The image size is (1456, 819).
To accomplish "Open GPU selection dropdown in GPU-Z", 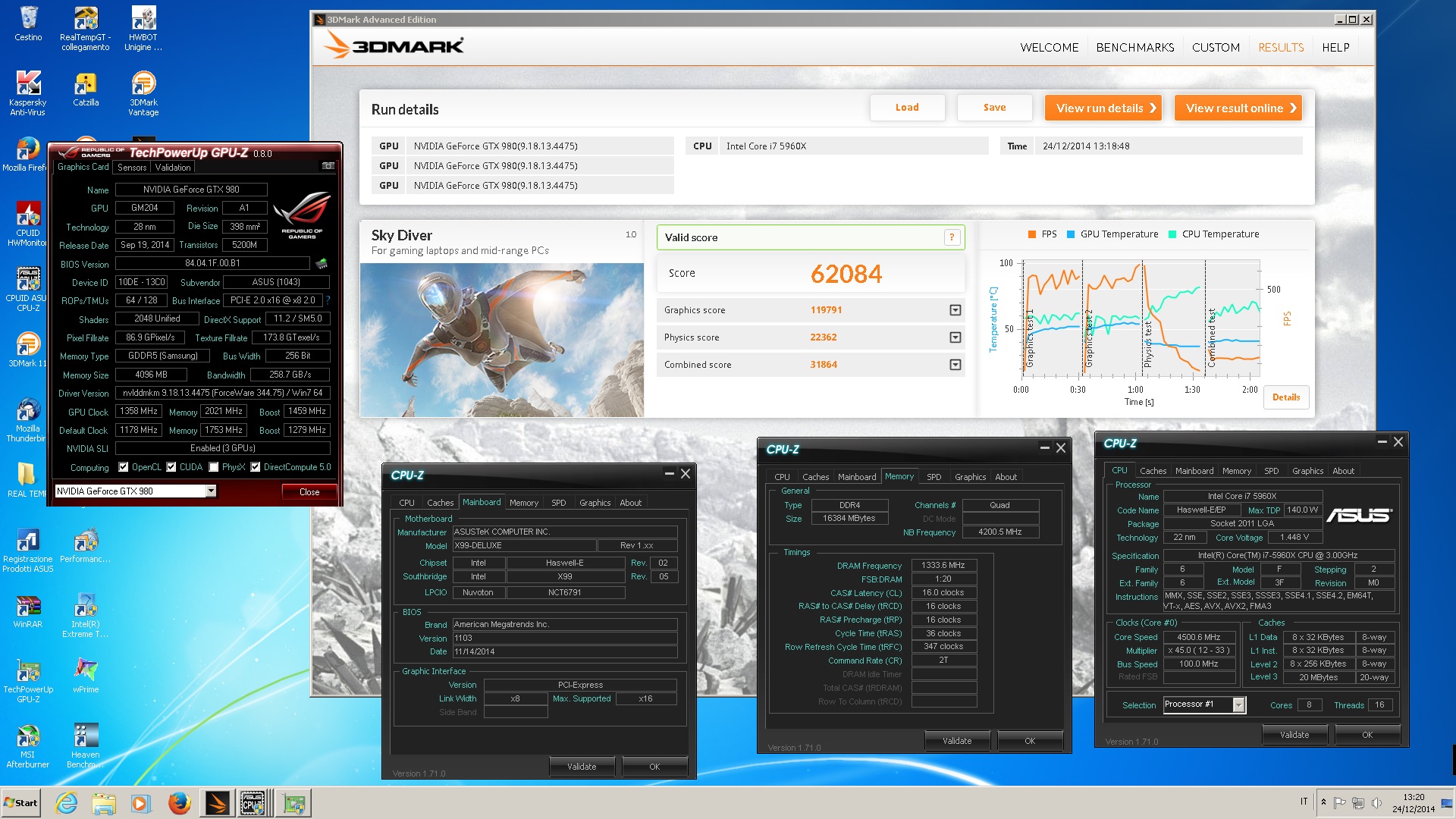I will pyautogui.click(x=211, y=491).
